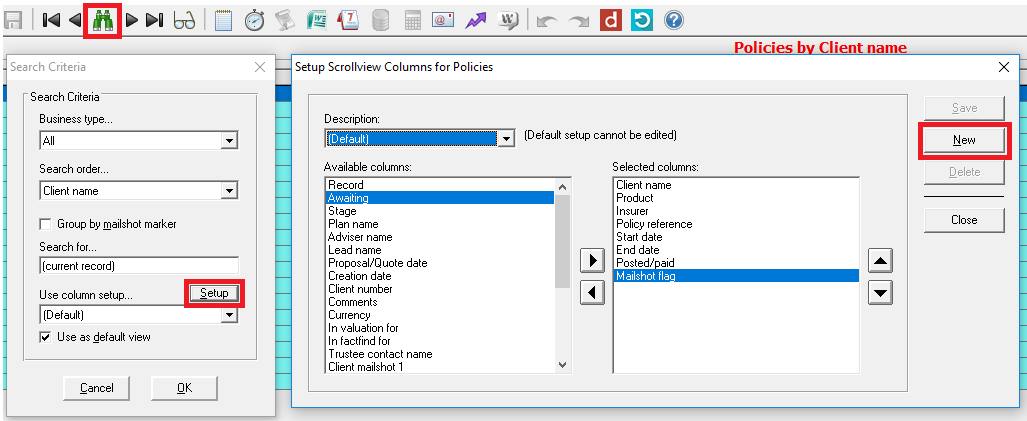Open the notepad icon in toolbar
The width and height of the screenshot is (1027, 421).
click(223, 20)
